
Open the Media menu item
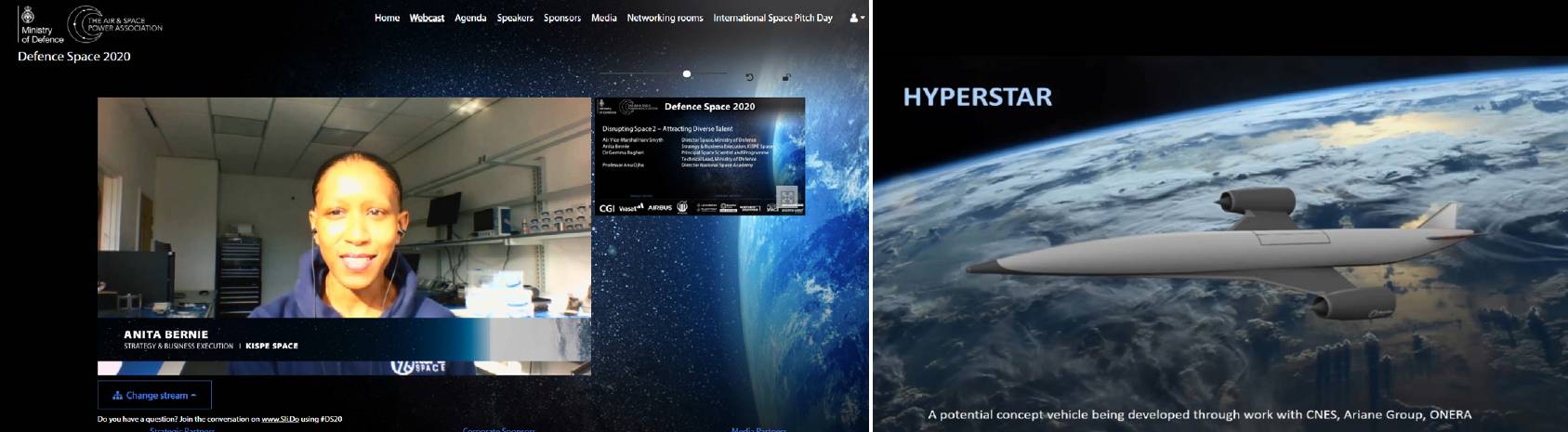tap(604, 18)
